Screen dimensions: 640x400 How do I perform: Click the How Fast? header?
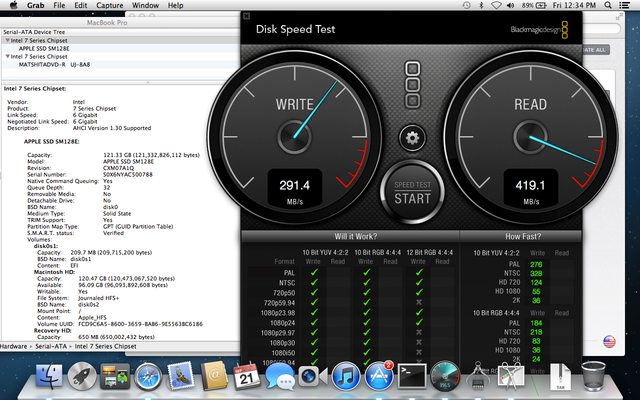click(523, 236)
